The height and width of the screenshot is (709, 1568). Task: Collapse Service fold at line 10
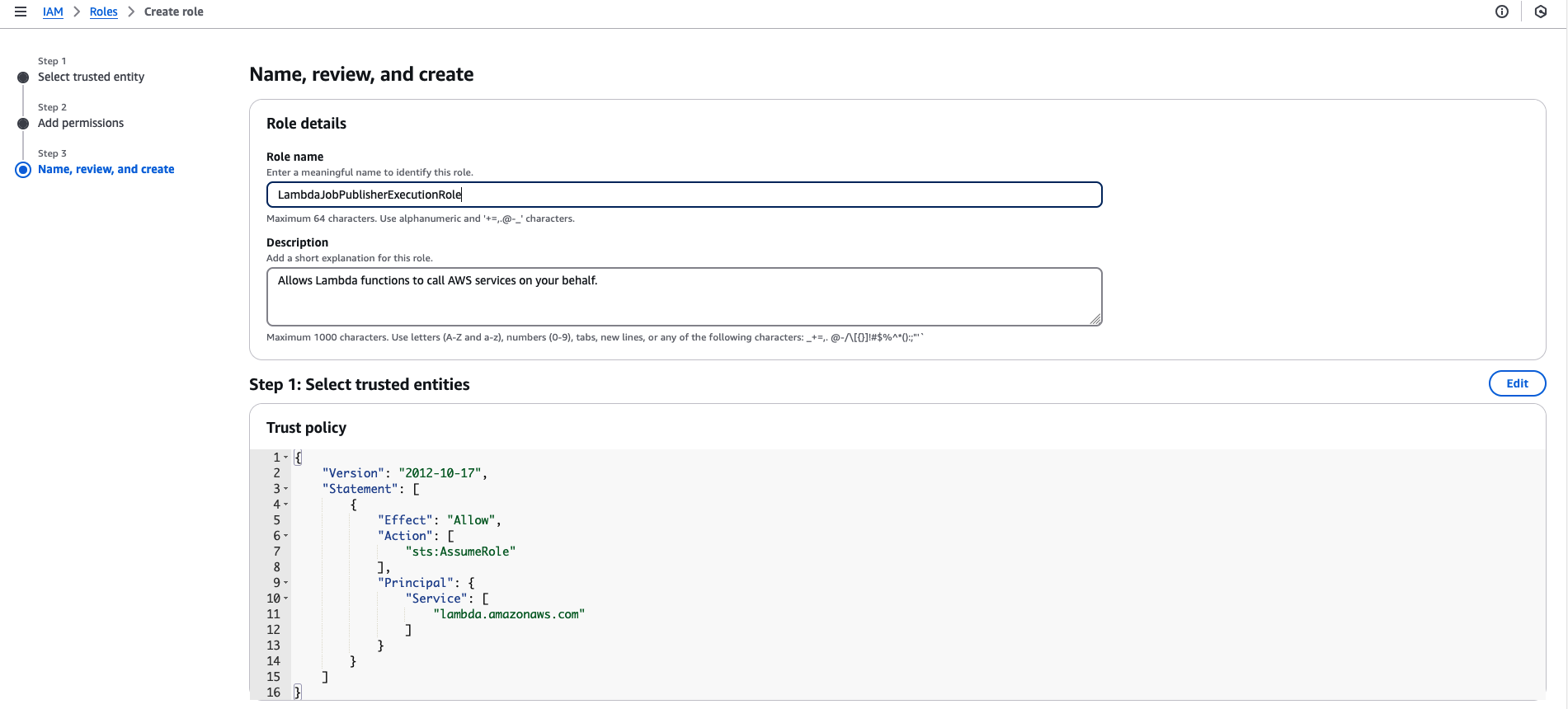(x=286, y=599)
